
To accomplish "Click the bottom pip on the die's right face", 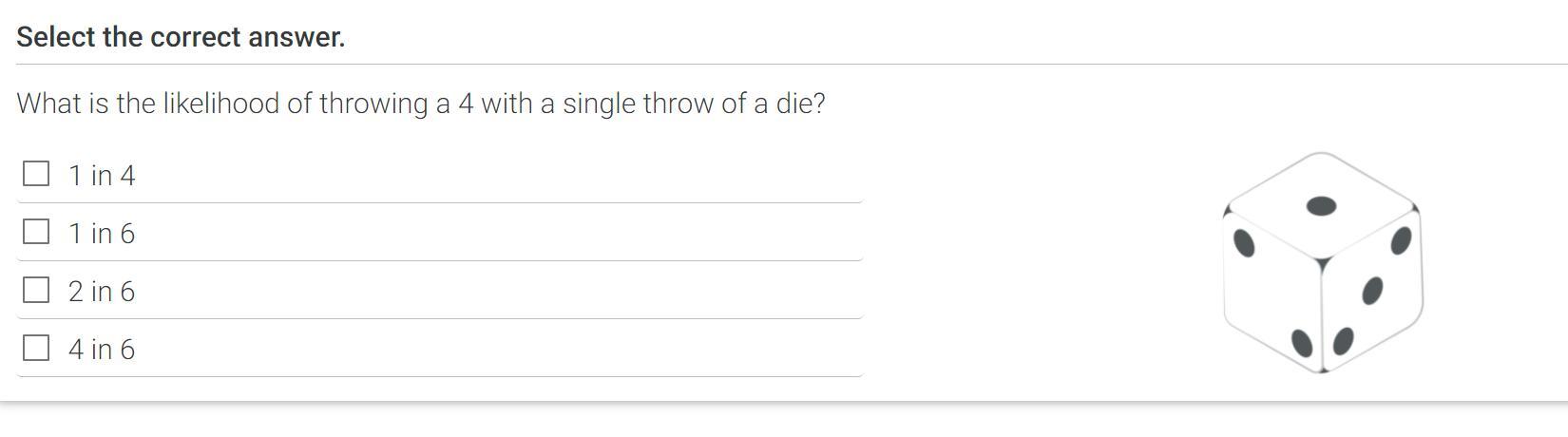I will click(1343, 340).
